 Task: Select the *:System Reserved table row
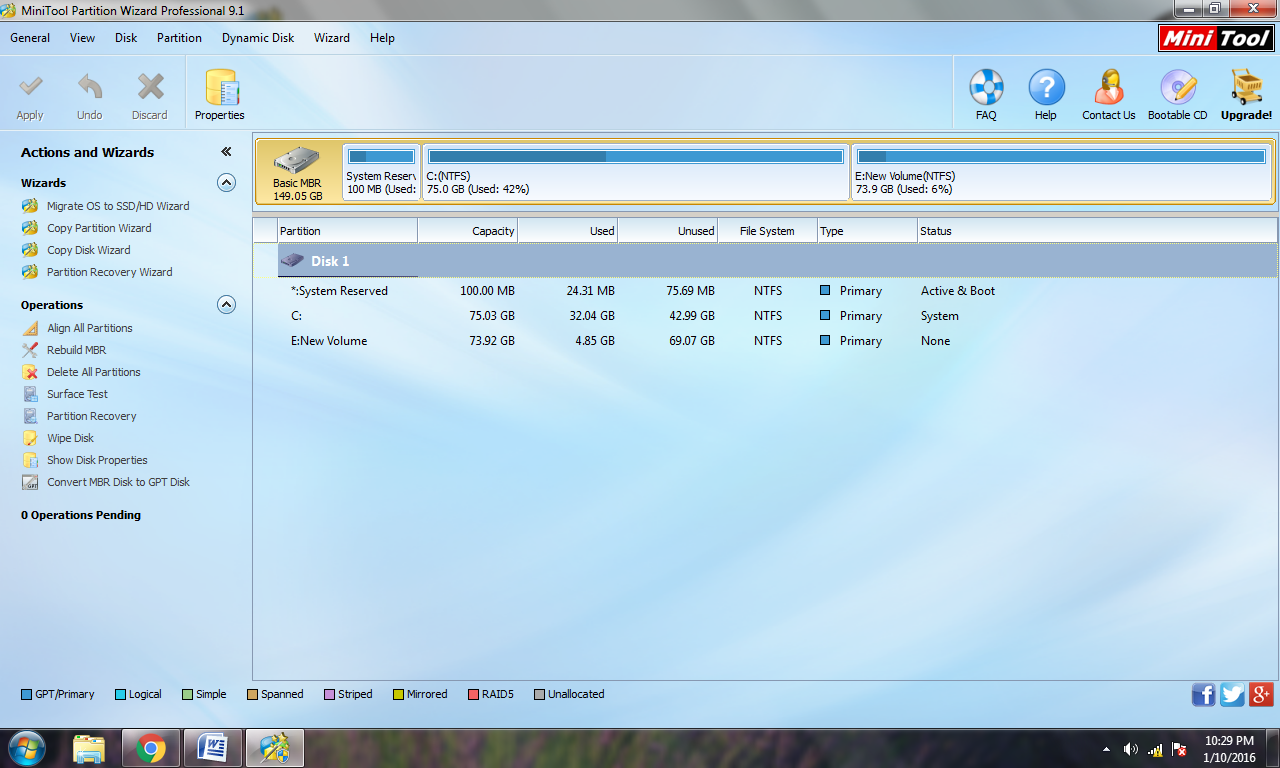coord(778,291)
